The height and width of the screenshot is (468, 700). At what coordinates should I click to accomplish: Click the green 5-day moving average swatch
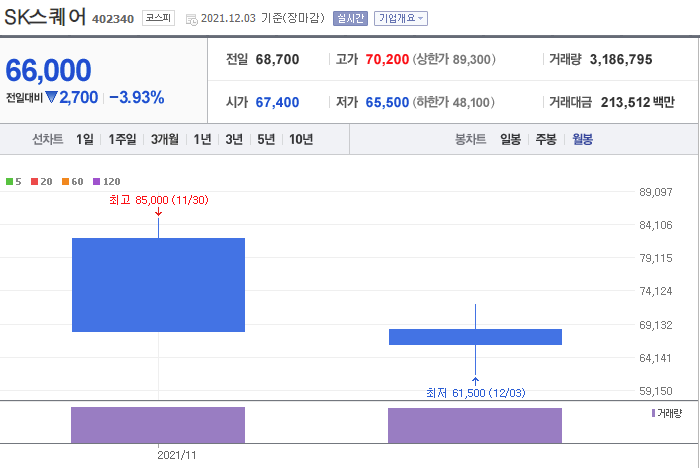point(9,181)
